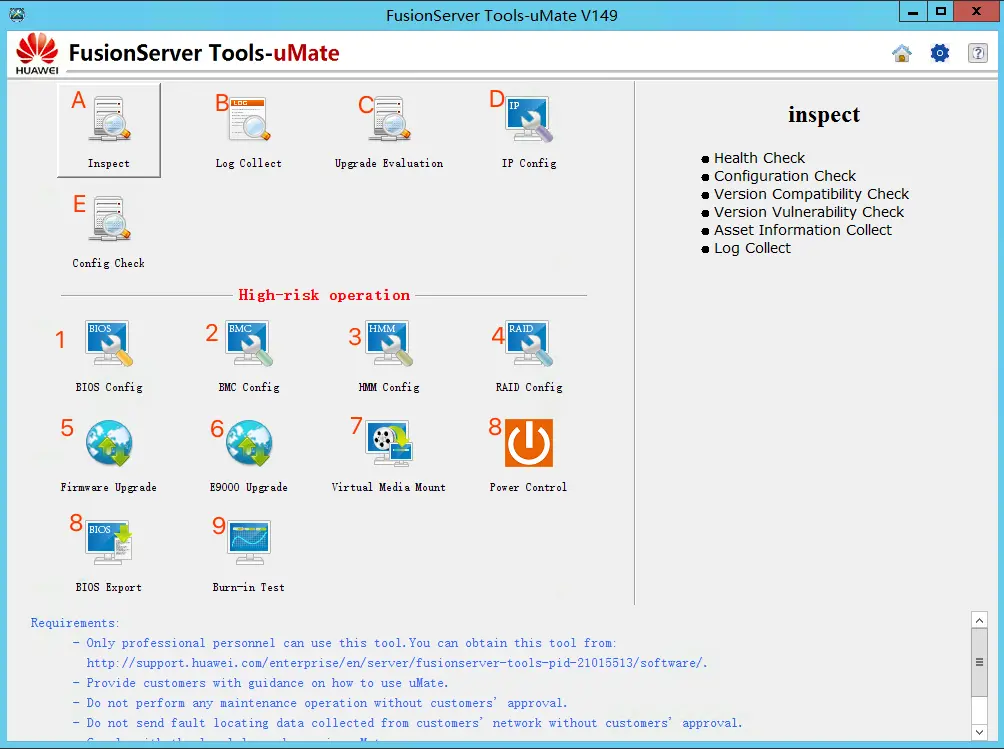The image size is (1004, 749).
Task: Click the Version Compatibility Check text
Action: tap(811, 194)
